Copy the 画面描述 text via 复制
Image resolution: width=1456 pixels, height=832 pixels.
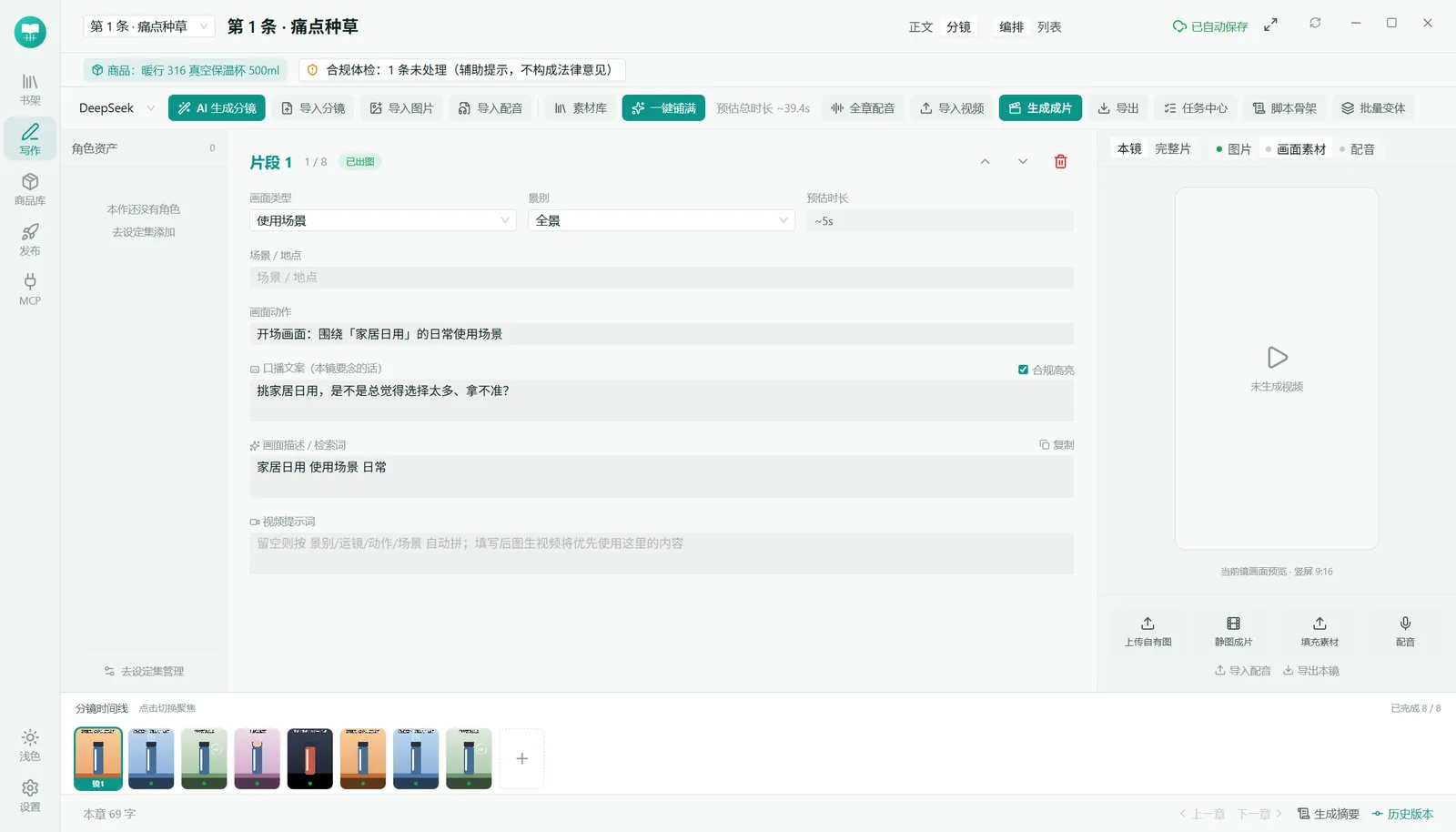[1057, 445]
